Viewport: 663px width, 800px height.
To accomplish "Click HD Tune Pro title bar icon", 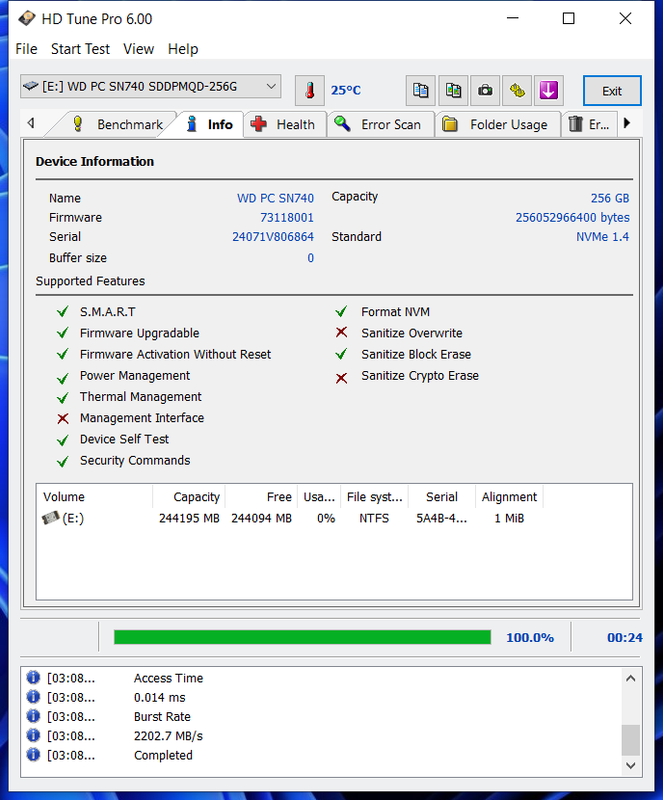I will click(x=27, y=19).
